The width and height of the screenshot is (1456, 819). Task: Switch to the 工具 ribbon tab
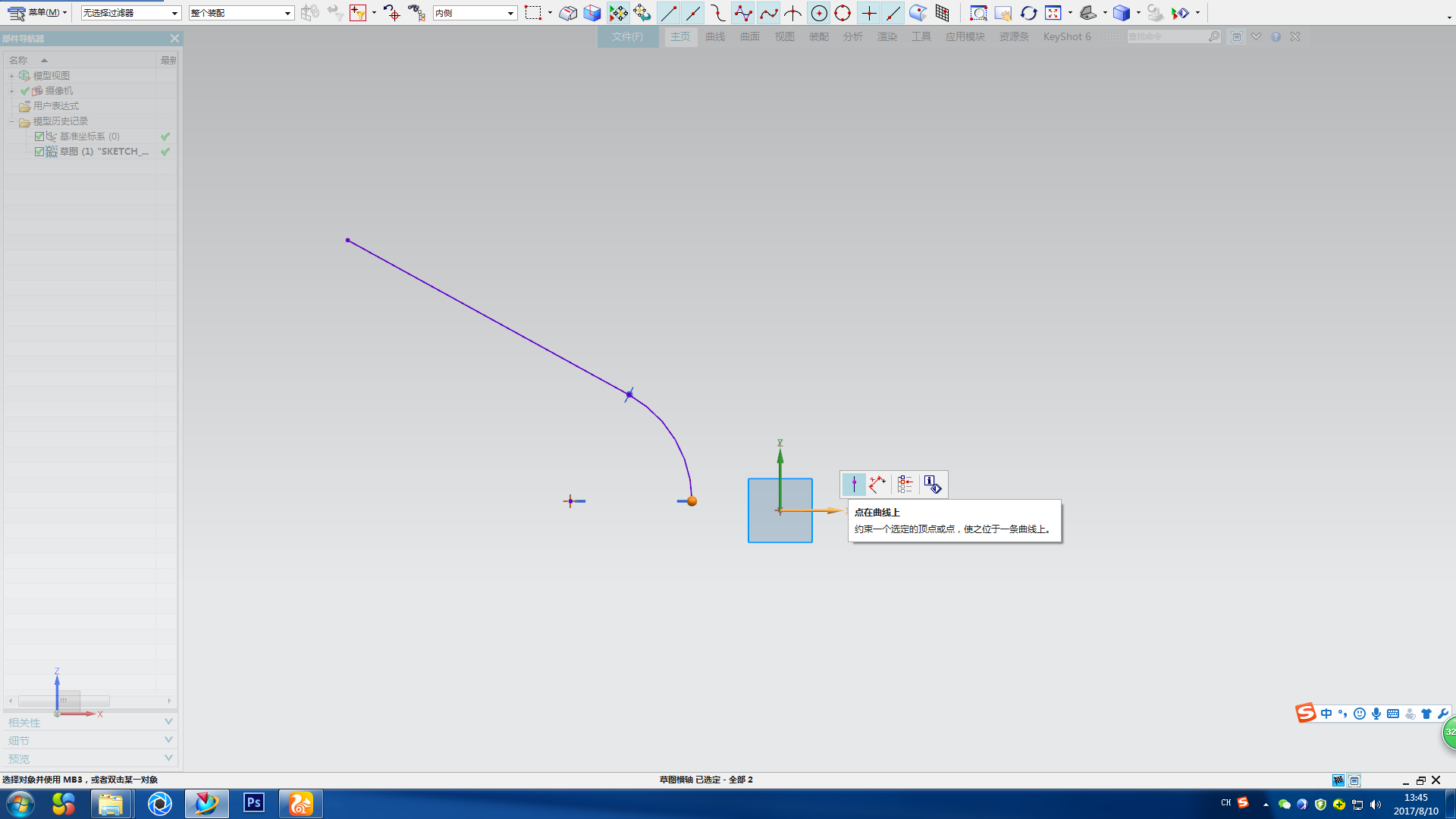(921, 36)
